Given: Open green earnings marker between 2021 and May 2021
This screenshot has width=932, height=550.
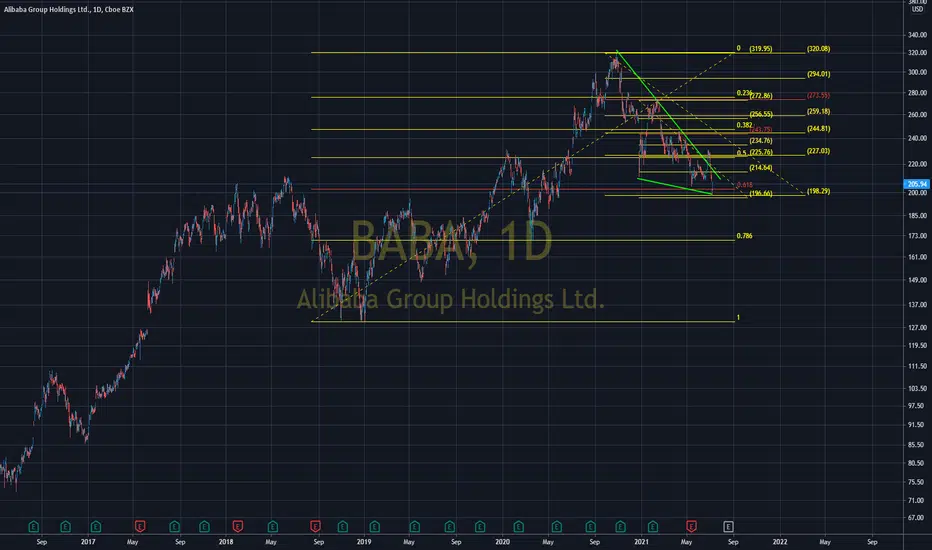Looking at the screenshot, I should click(x=653, y=526).
